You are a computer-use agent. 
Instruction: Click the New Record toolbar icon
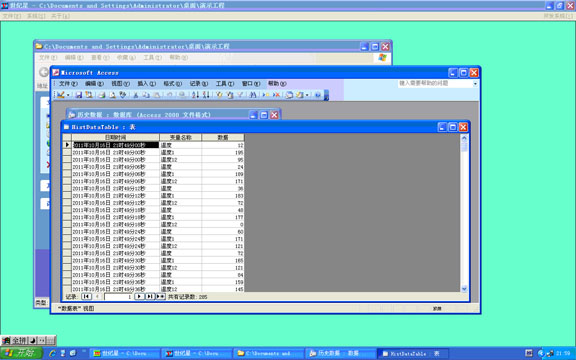[x=266, y=95]
